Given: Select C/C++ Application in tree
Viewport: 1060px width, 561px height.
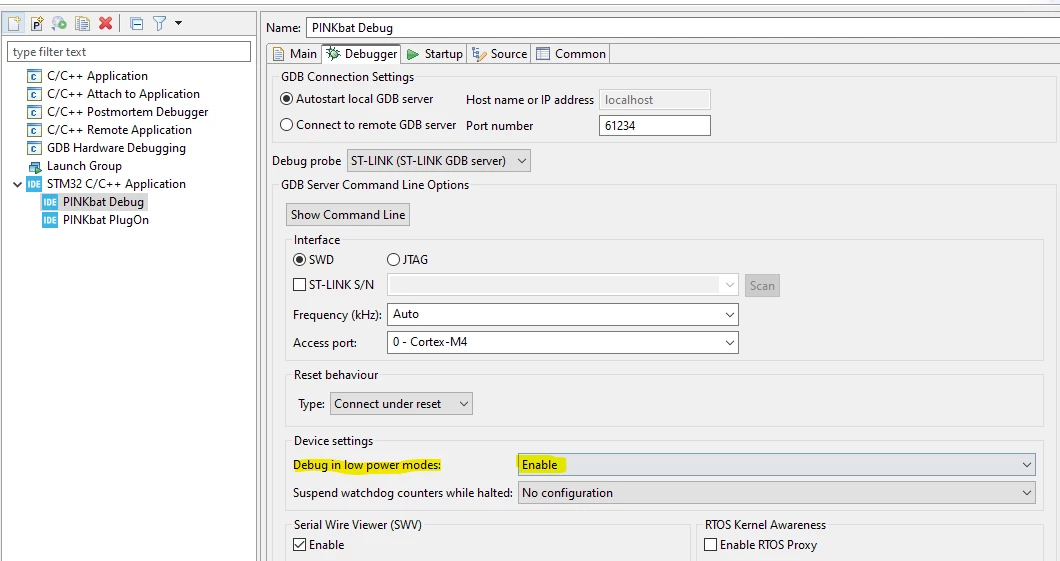Looking at the screenshot, I should (97, 76).
